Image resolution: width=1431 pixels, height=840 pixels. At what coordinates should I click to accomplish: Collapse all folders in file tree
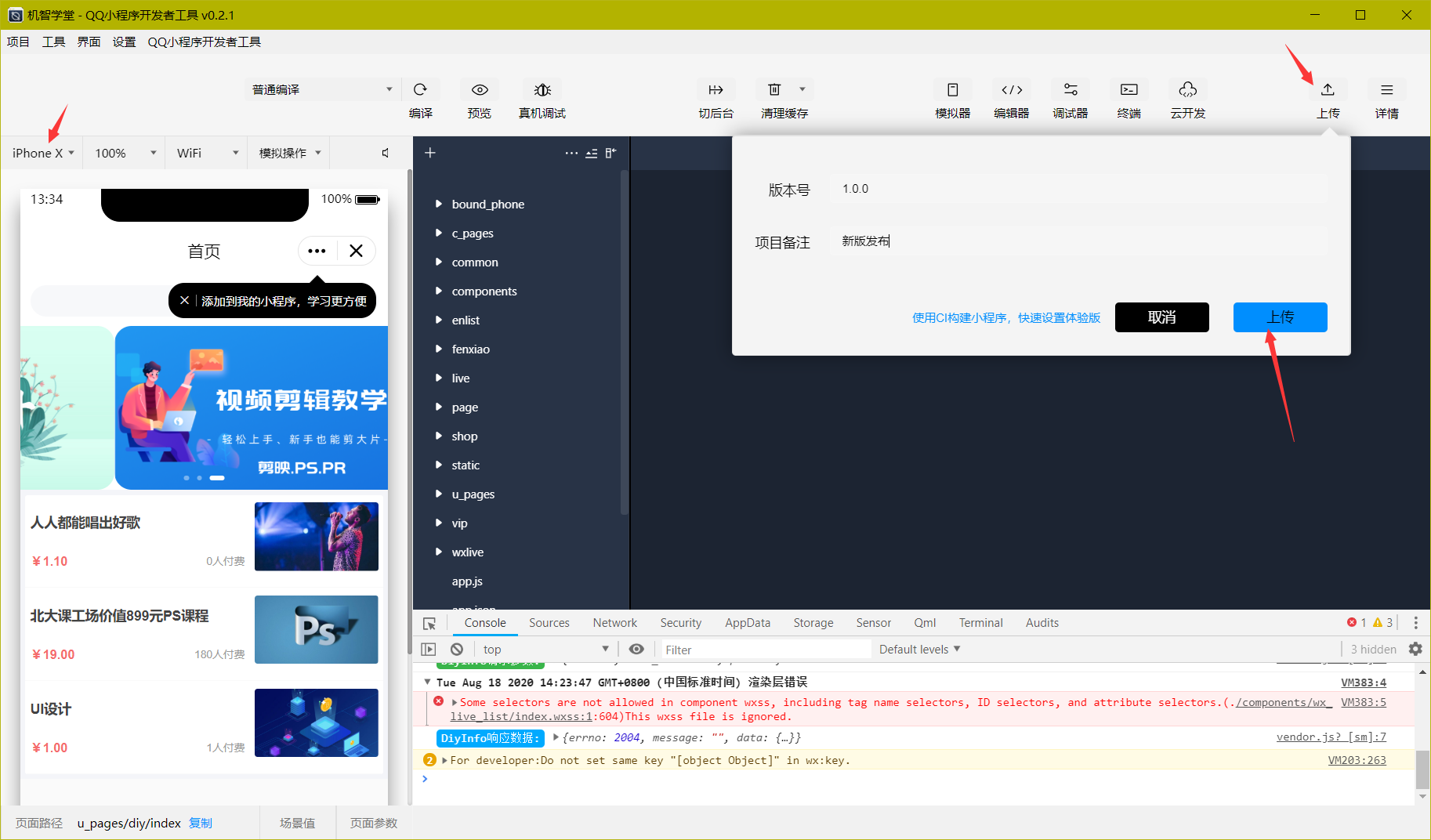point(592,153)
